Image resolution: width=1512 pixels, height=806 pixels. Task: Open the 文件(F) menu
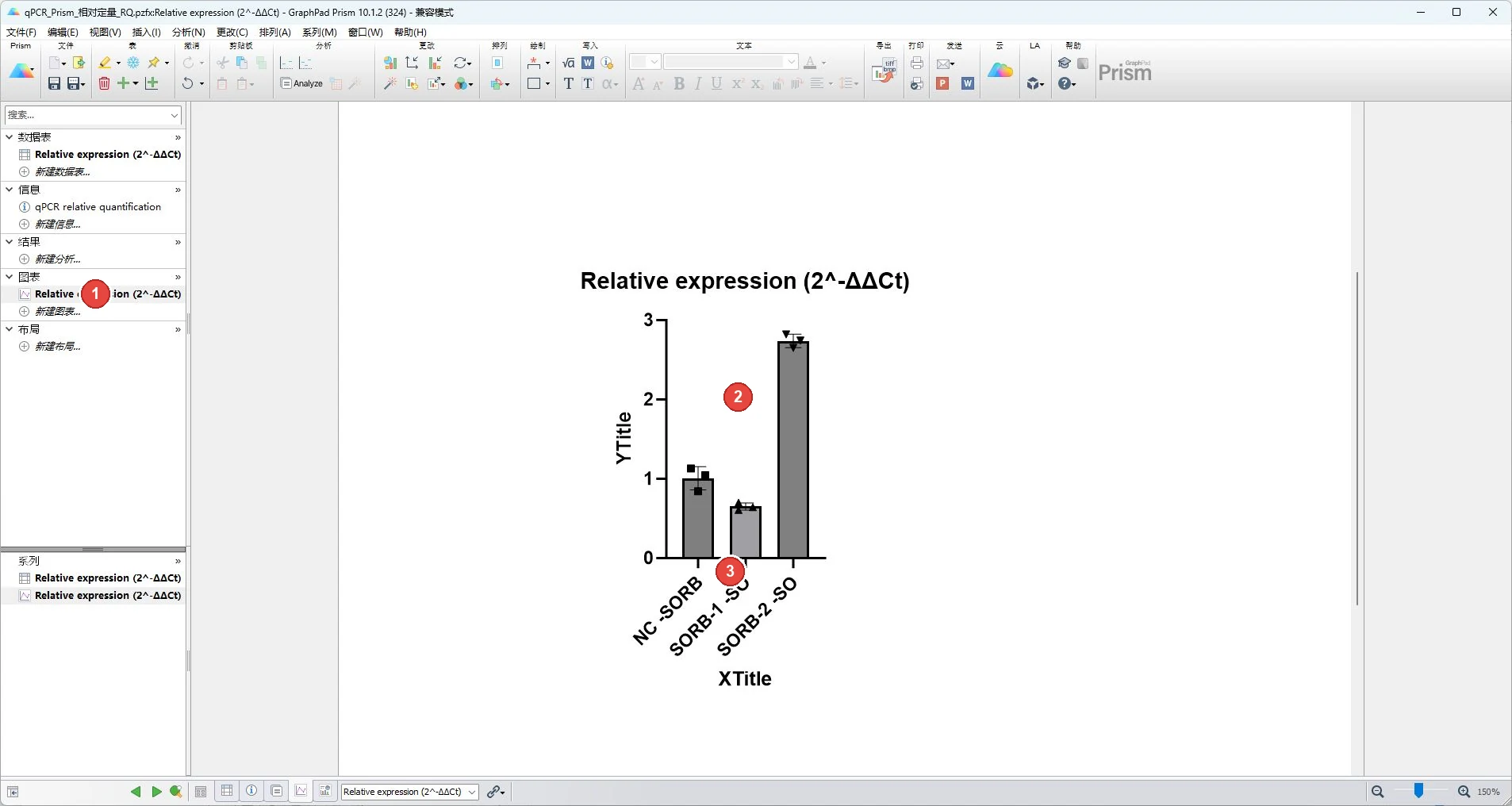(x=21, y=33)
